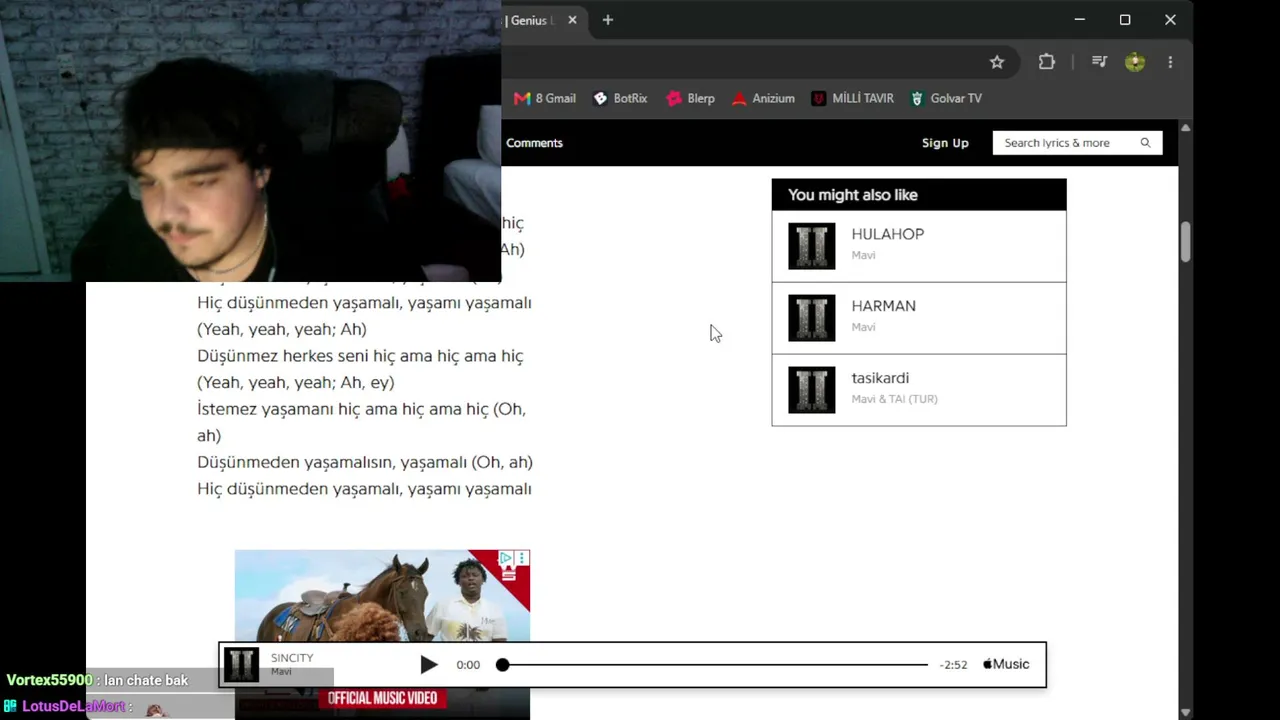Click the search magnifier icon
This screenshot has height=720, width=1280.
click(1146, 143)
